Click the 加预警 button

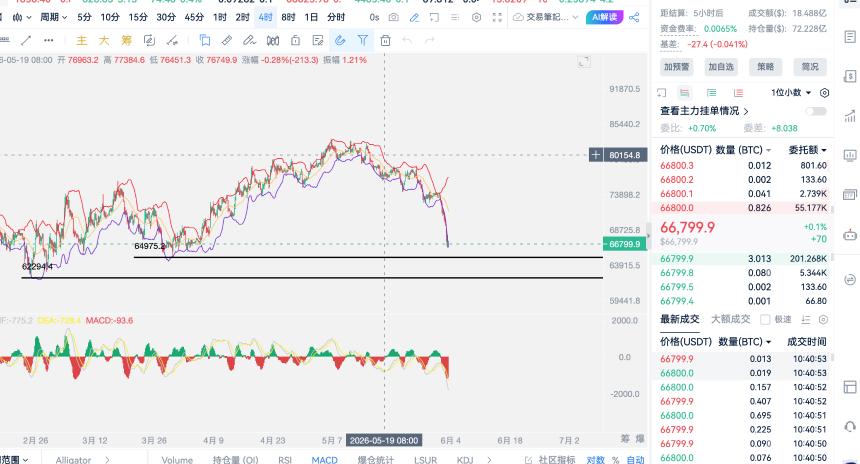click(676, 67)
